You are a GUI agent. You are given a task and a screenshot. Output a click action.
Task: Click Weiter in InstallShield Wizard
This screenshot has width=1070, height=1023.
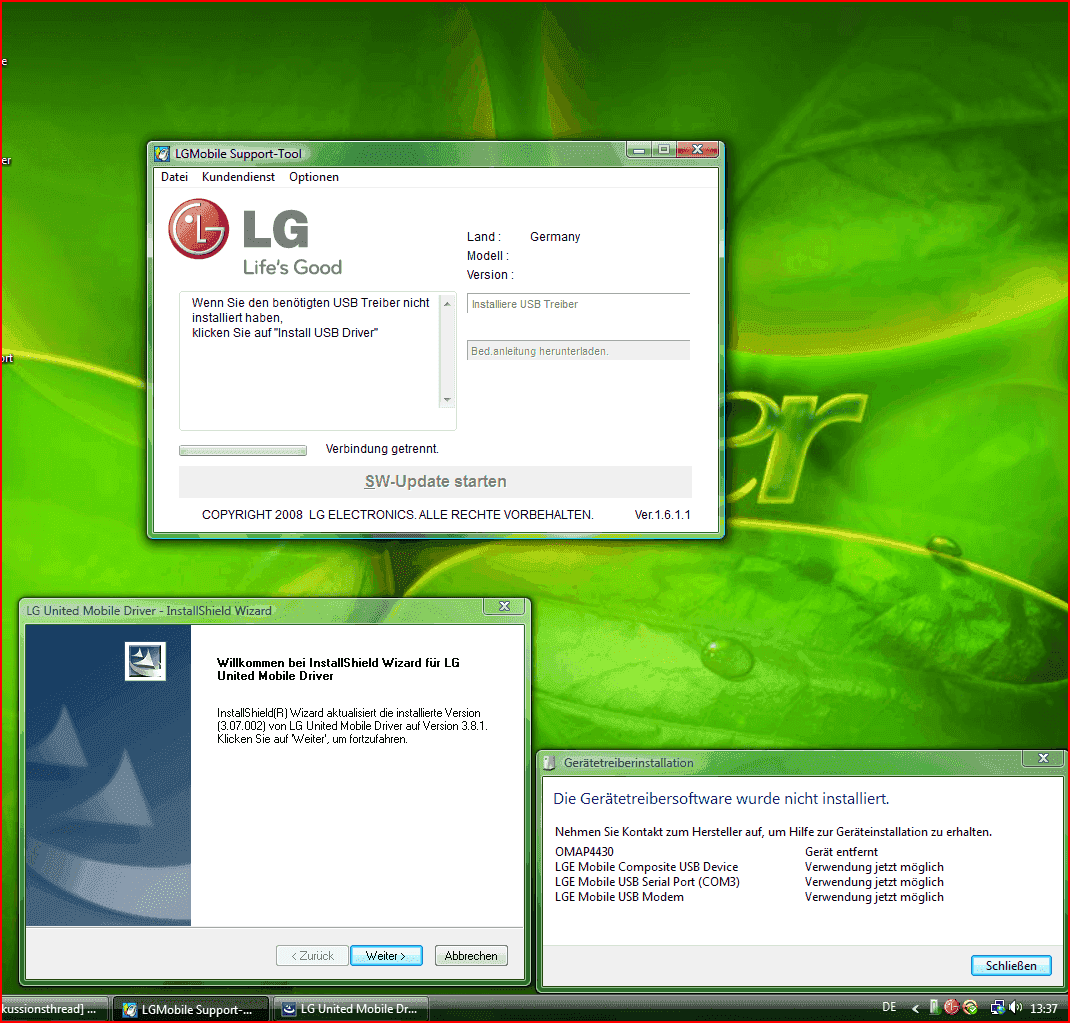point(386,955)
